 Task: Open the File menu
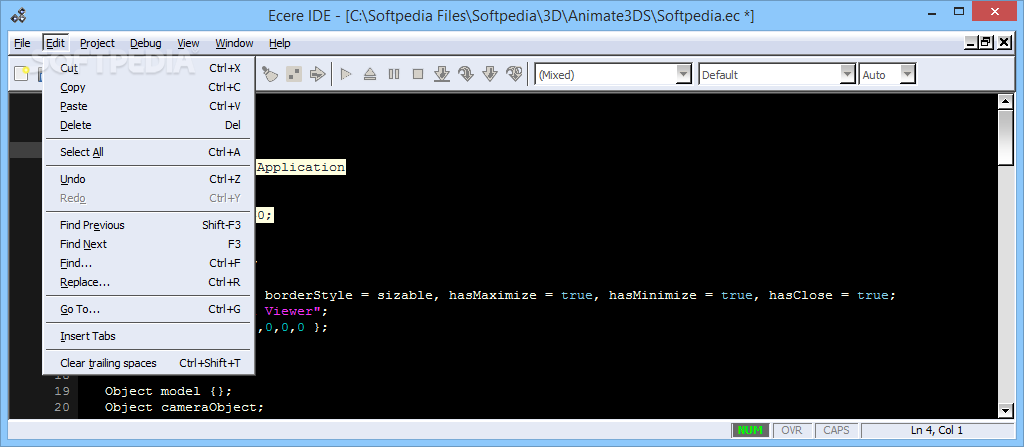point(22,43)
